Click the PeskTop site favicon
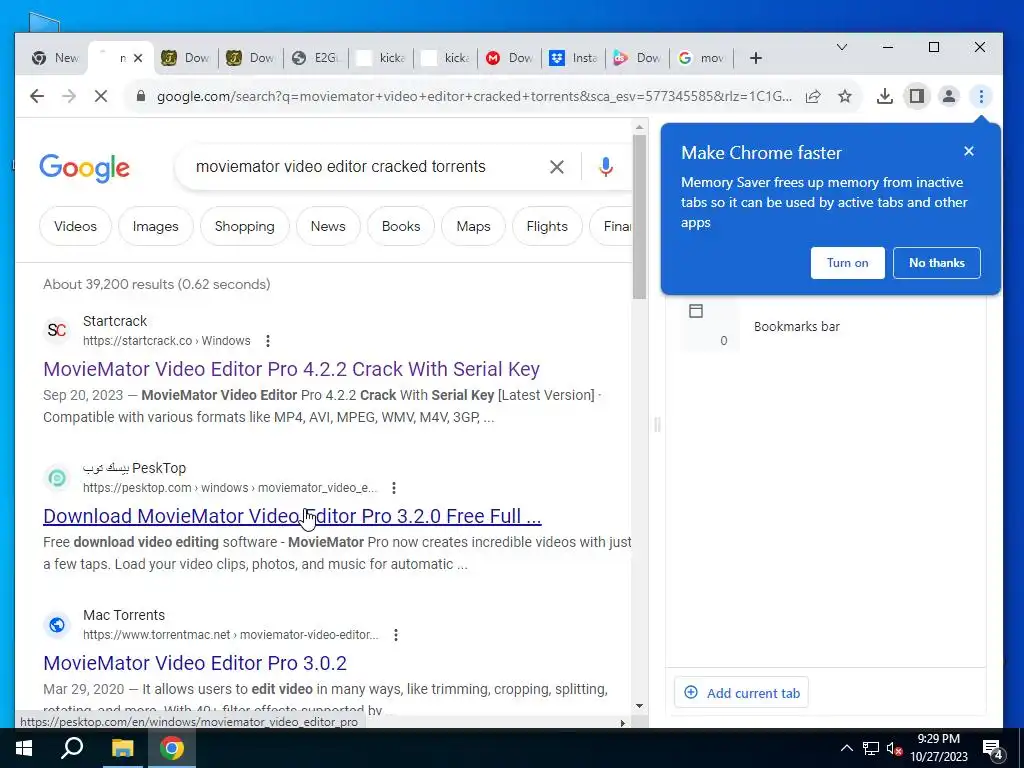Screen dimensions: 1024x768 (57, 478)
